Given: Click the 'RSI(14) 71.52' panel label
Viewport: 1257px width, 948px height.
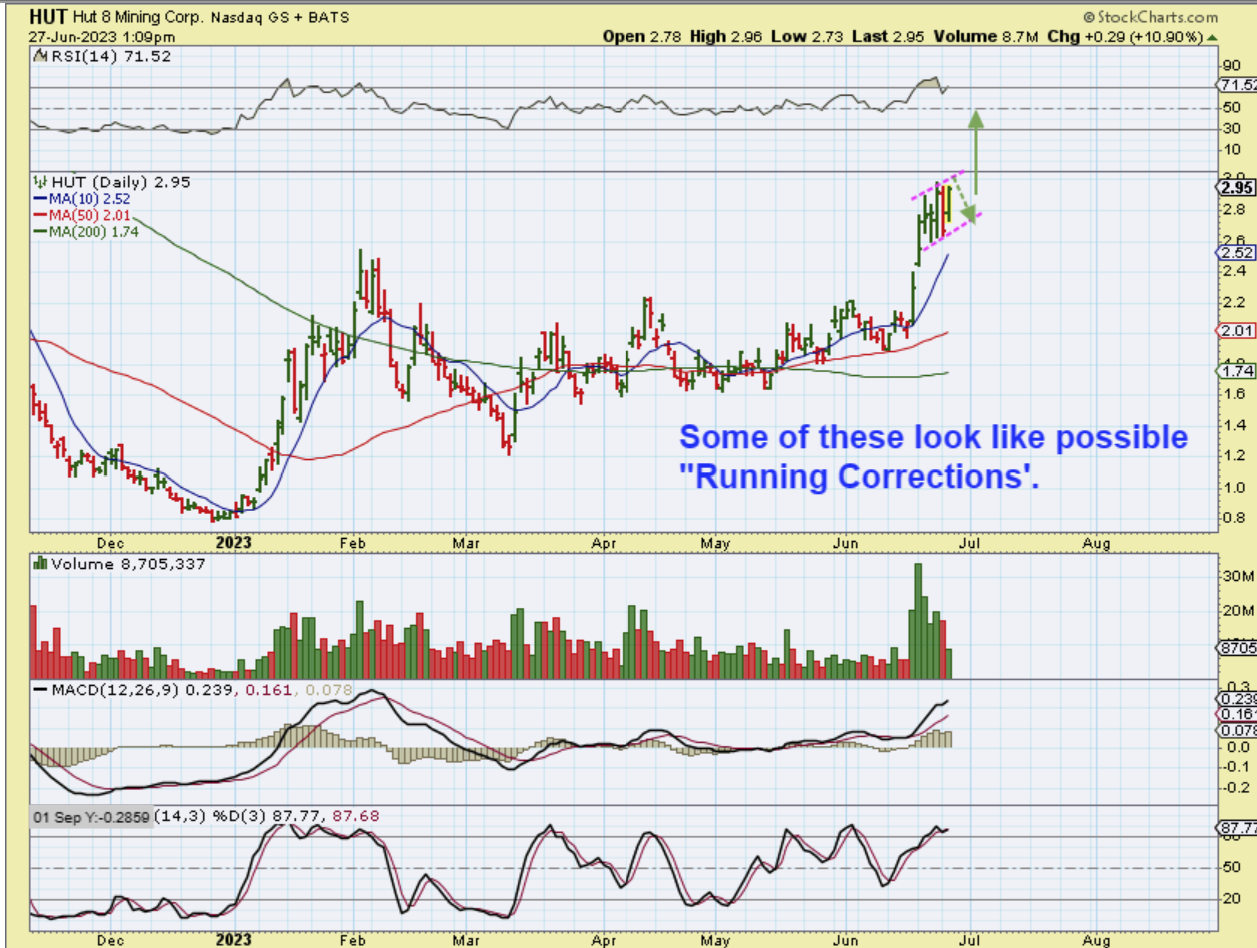Looking at the screenshot, I should [x=112, y=56].
